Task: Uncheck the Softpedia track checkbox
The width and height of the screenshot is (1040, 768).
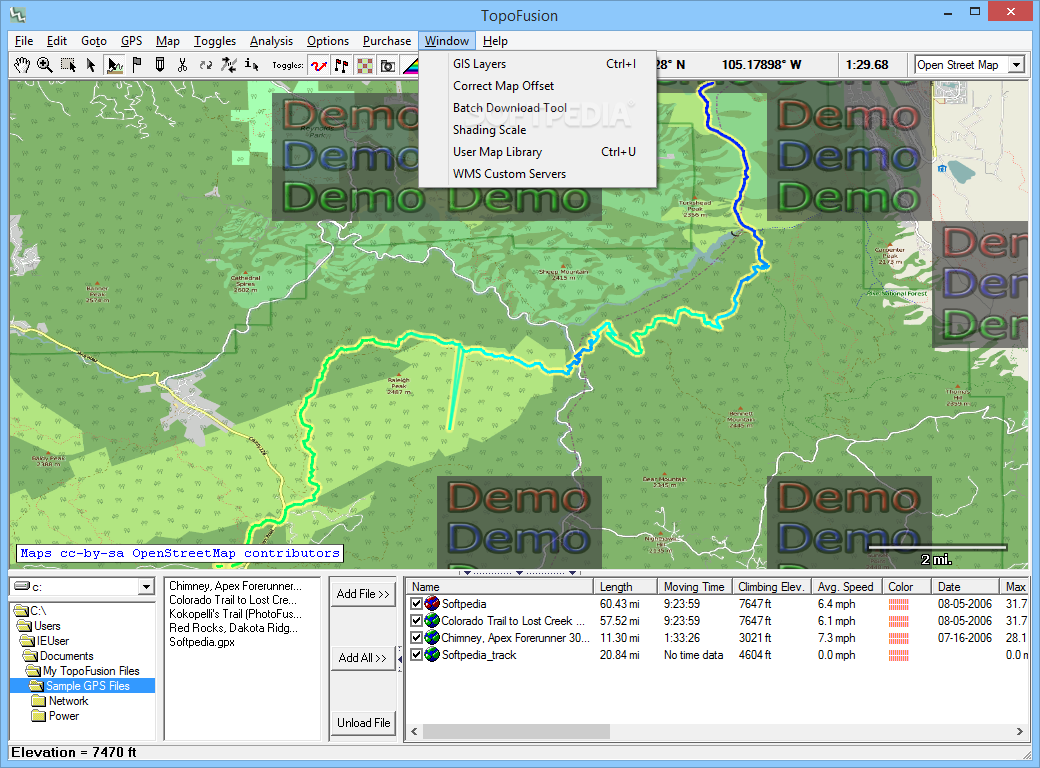Action: 417,604
